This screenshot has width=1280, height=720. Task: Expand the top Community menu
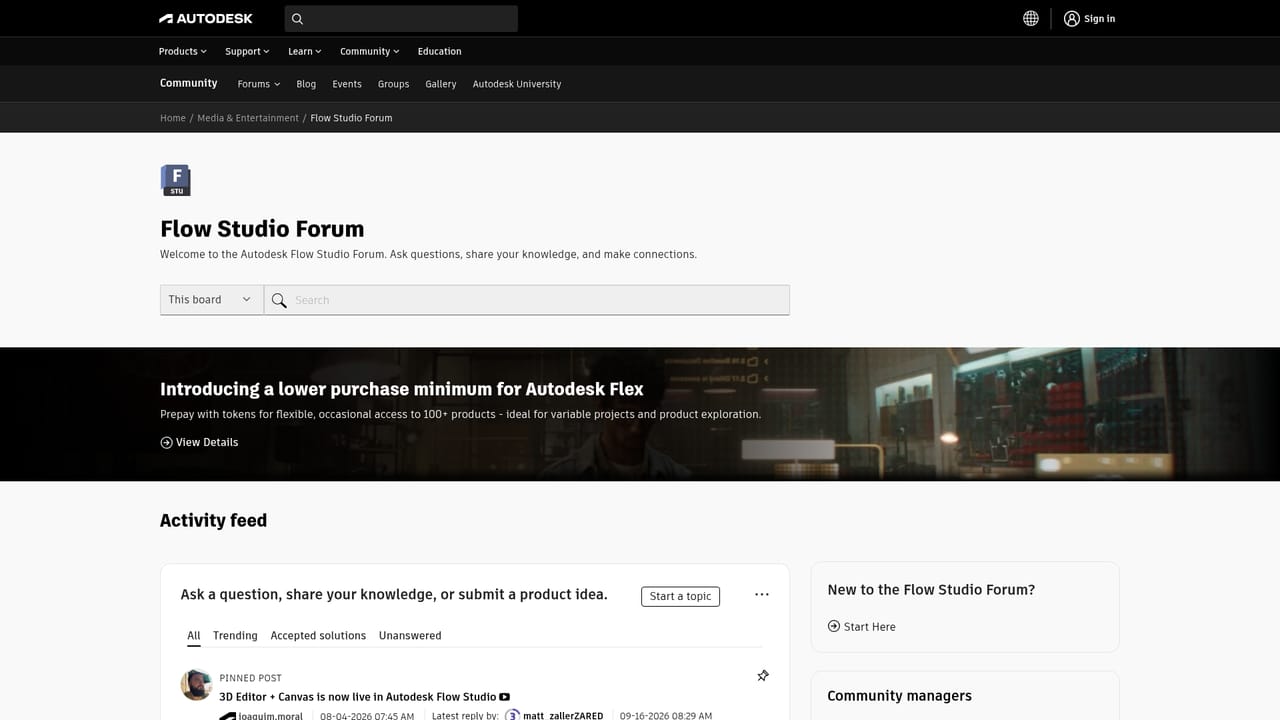[x=370, y=51]
